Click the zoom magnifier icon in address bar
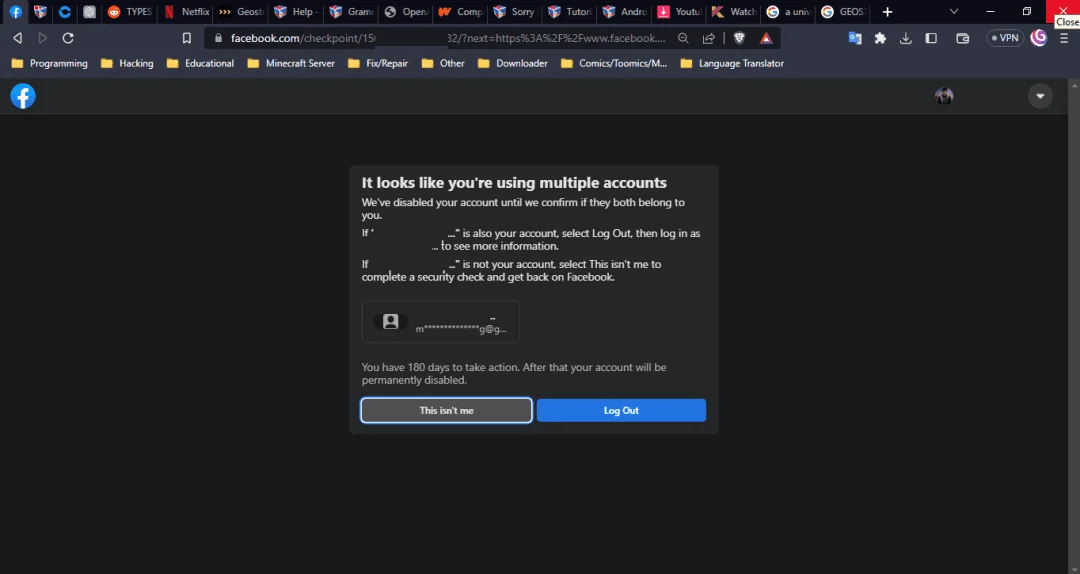 point(683,38)
